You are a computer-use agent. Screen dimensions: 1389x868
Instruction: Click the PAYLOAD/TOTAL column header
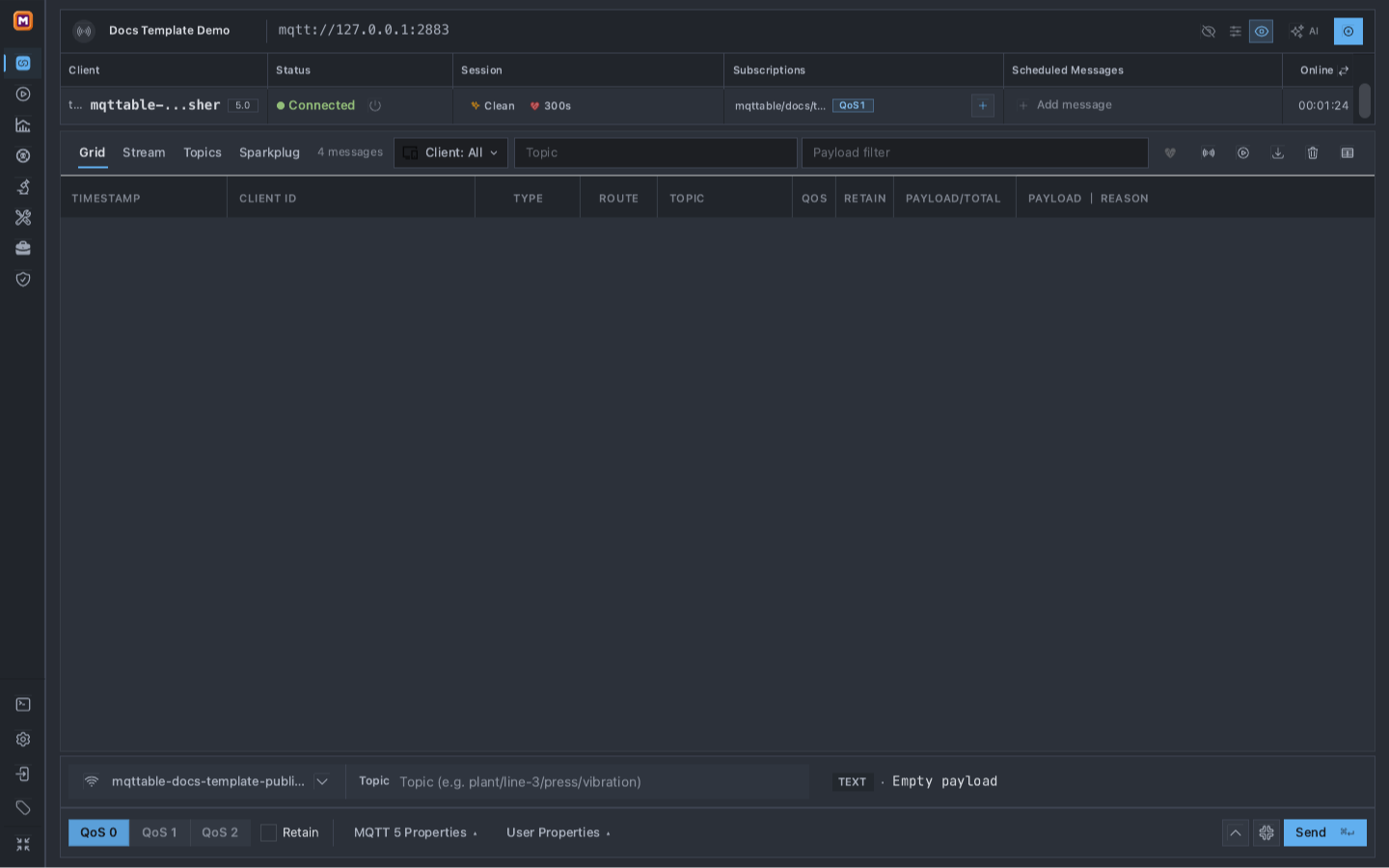pyautogui.click(x=953, y=199)
